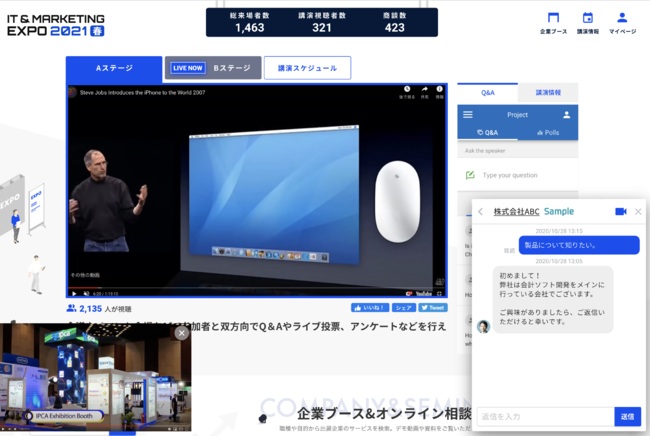Viewport: 650px width, 436px height.
Task: Open the IPCA Exhibition Booth video thumbnail
Action: pos(95,378)
